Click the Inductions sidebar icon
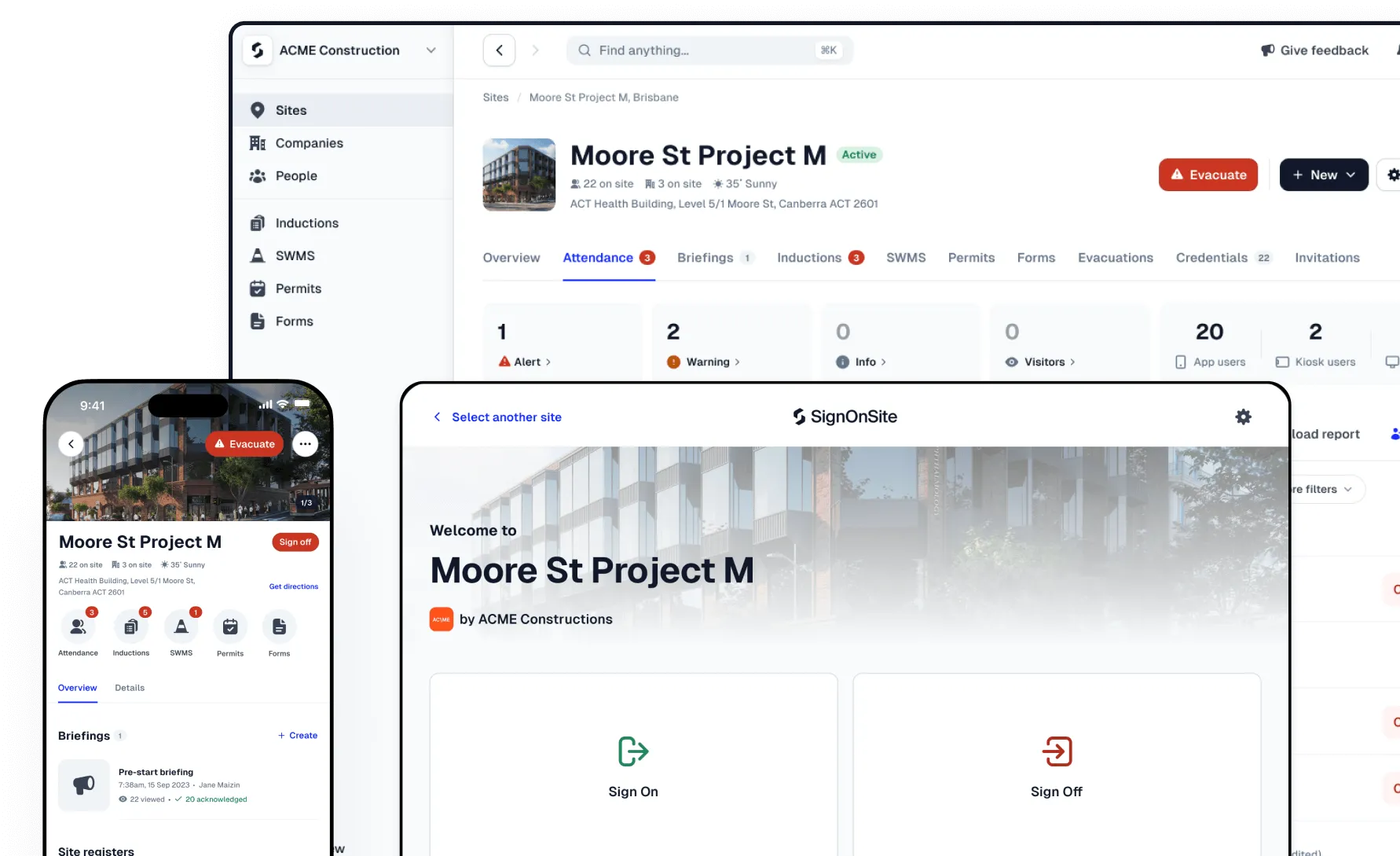 tap(258, 222)
